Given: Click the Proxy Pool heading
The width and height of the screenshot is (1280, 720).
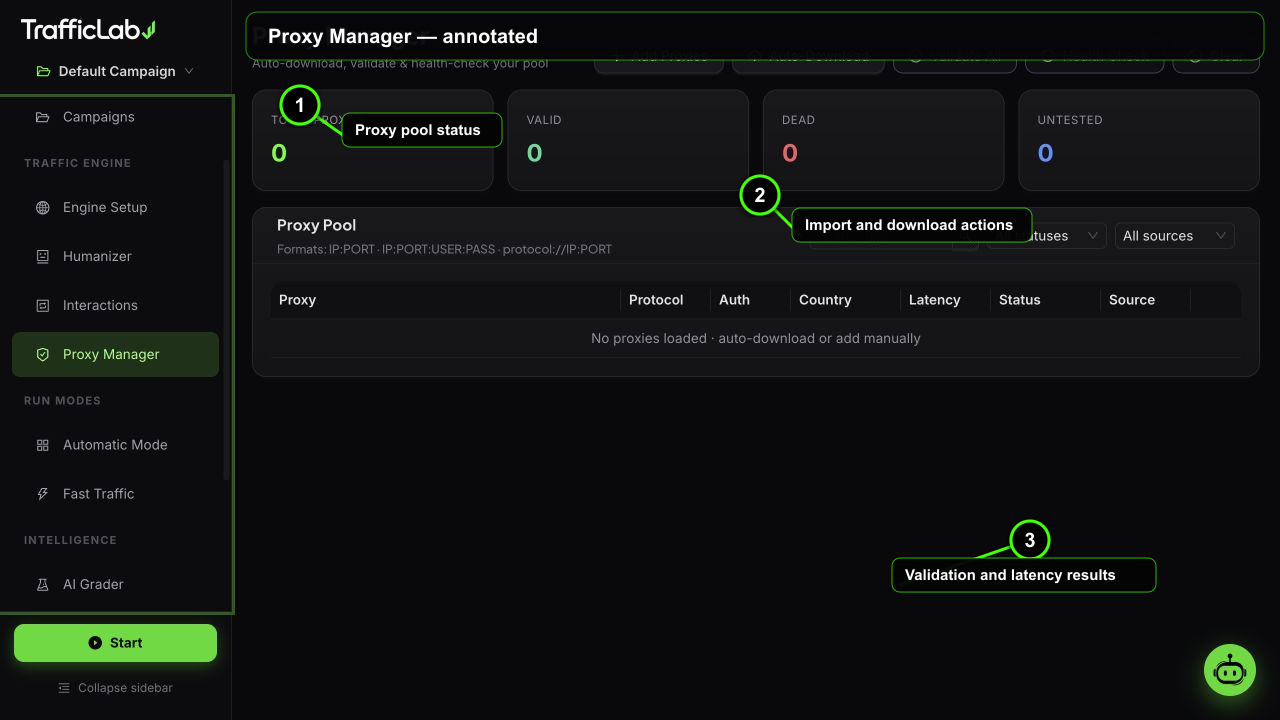Looking at the screenshot, I should [316, 226].
